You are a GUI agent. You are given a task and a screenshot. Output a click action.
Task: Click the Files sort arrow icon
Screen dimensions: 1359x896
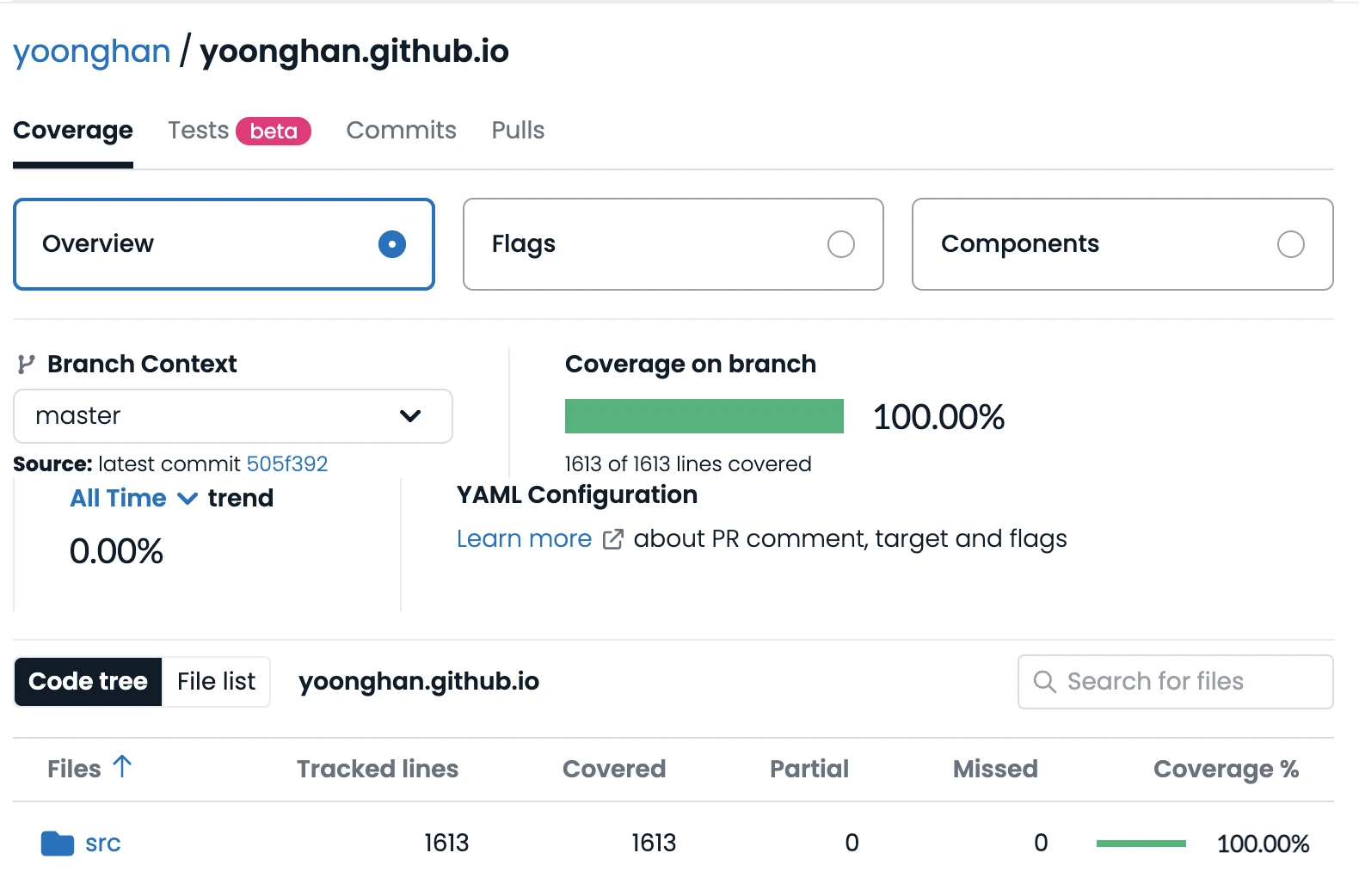(x=122, y=766)
